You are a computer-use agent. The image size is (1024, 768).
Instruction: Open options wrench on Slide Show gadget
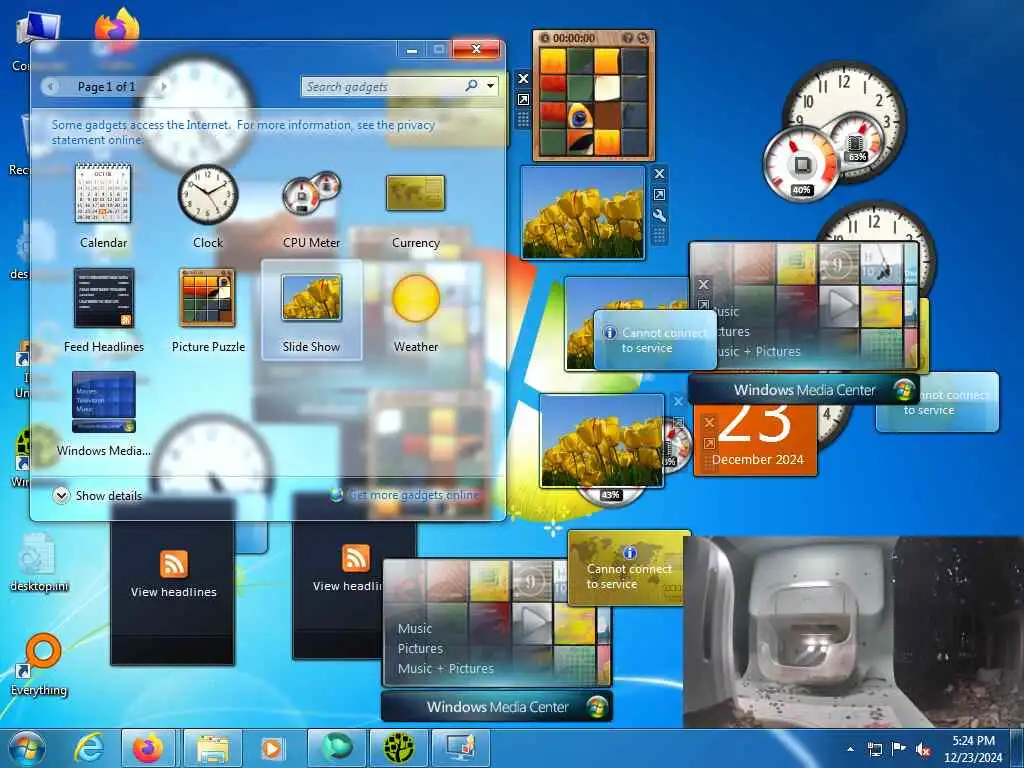coord(659,216)
